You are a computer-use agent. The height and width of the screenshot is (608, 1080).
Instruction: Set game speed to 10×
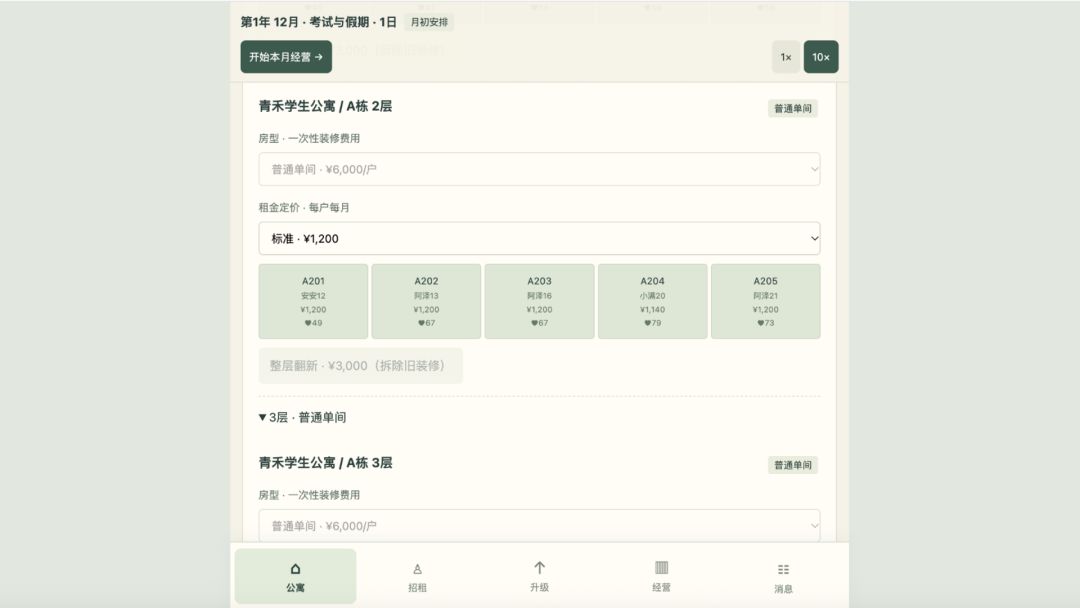pos(821,57)
